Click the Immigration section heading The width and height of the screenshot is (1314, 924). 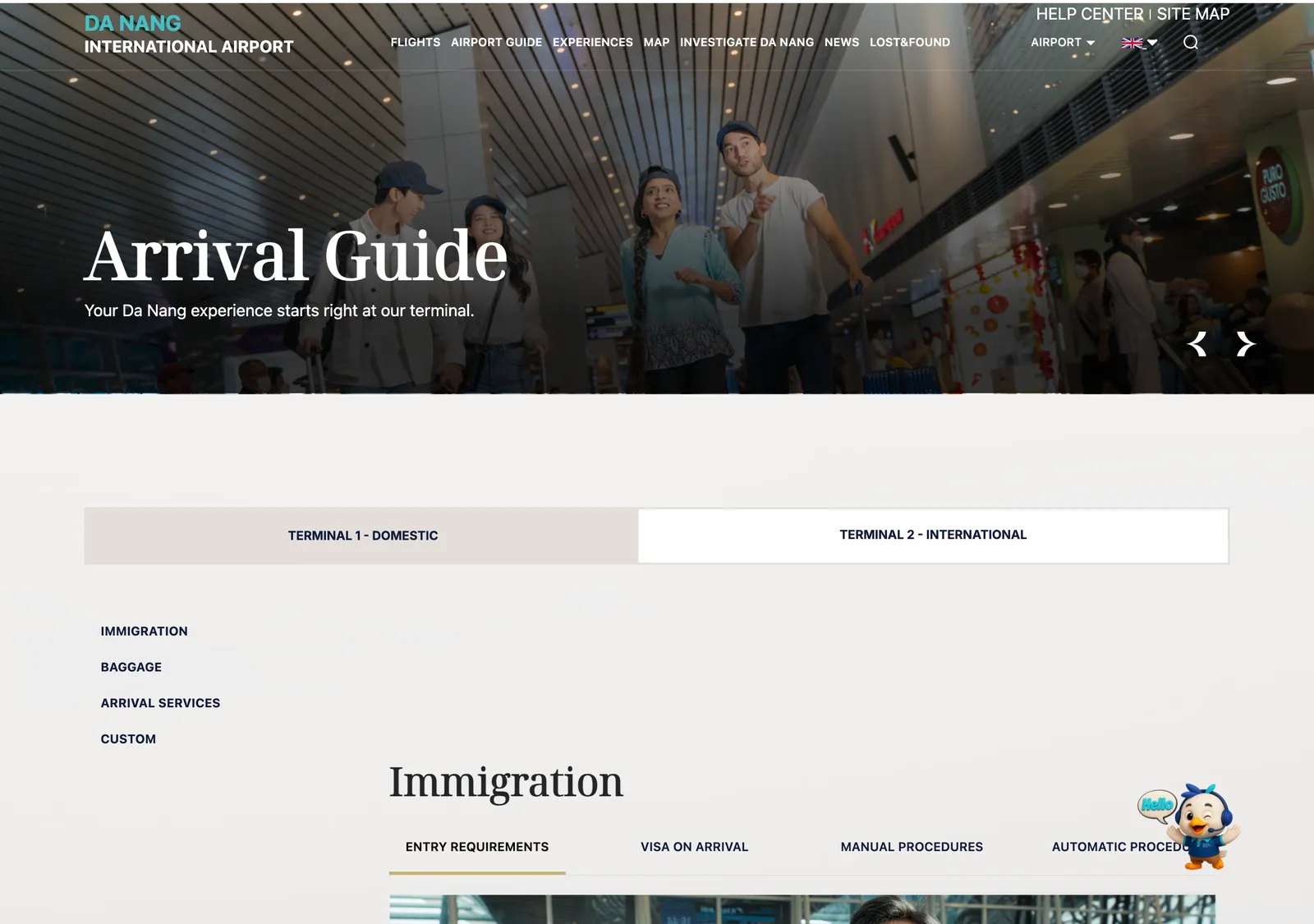tap(506, 782)
